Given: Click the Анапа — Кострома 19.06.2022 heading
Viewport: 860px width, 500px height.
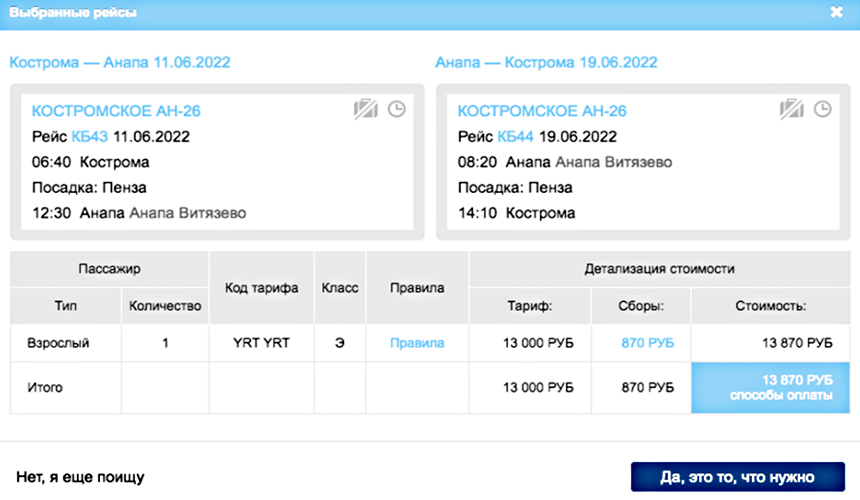Looking at the screenshot, I should (546, 62).
